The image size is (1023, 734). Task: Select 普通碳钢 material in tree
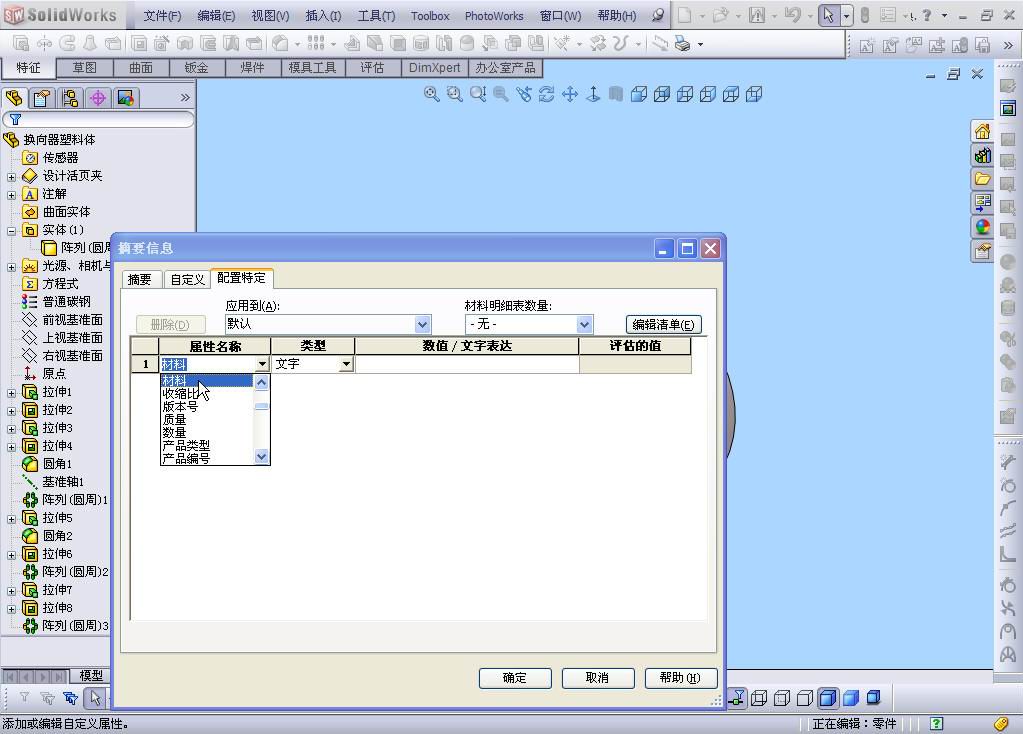click(x=67, y=301)
